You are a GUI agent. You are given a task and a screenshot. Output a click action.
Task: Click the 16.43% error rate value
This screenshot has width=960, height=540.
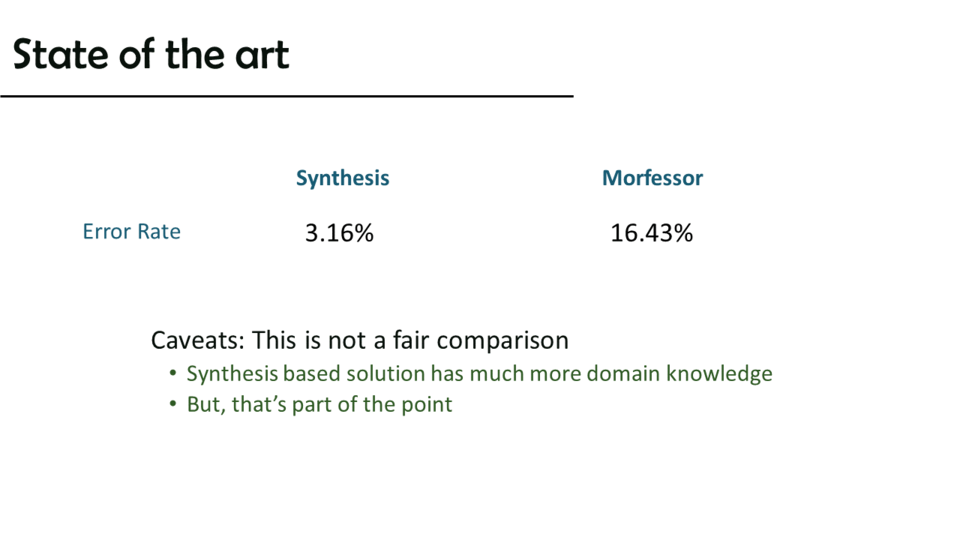point(651,234)
